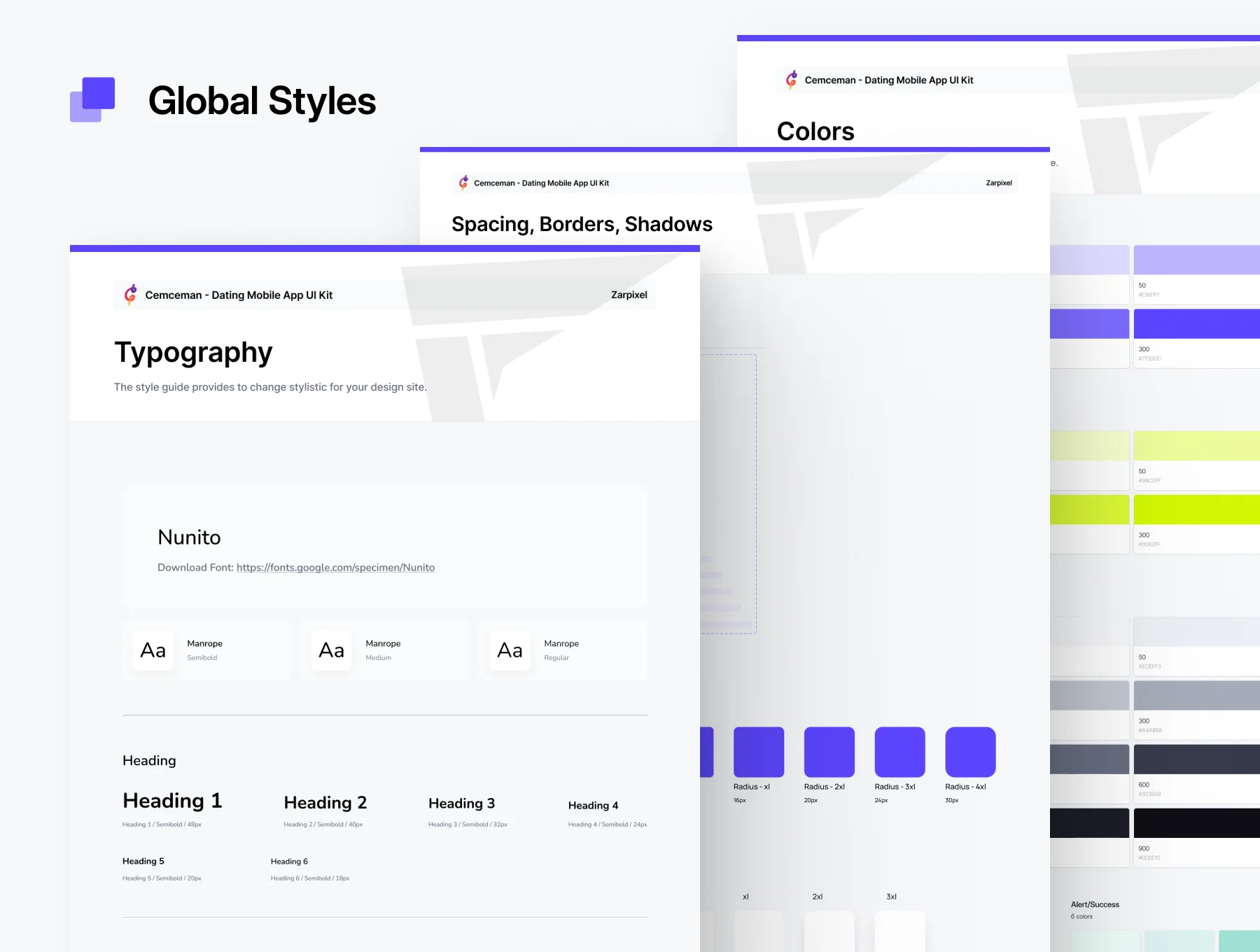Click the Colors page title

pyautogui.click(x=815, y=131)
